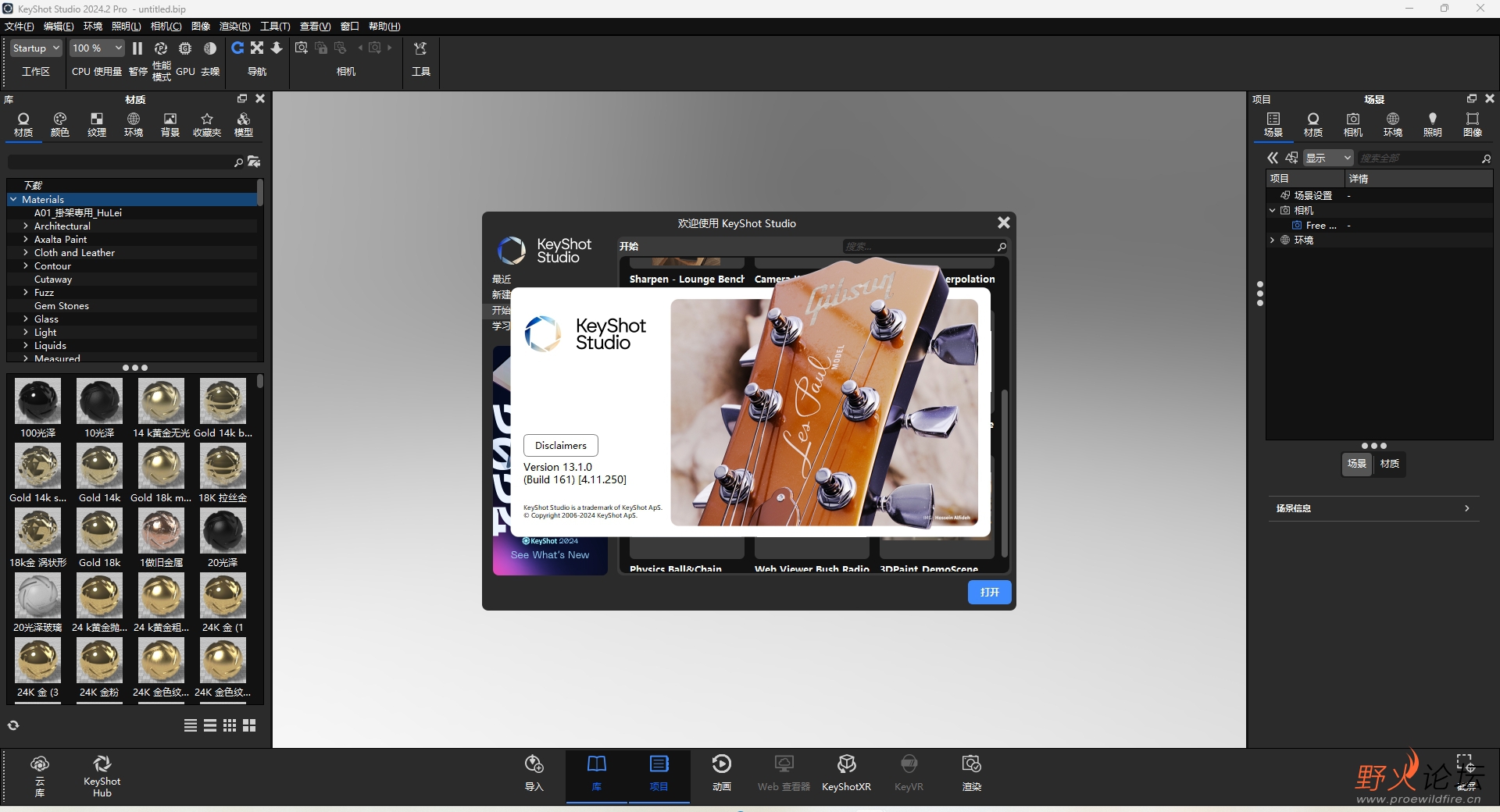Select the Gem Stones folder
1500x812 pixels.
pyautogui.click(x=62, y=306)
